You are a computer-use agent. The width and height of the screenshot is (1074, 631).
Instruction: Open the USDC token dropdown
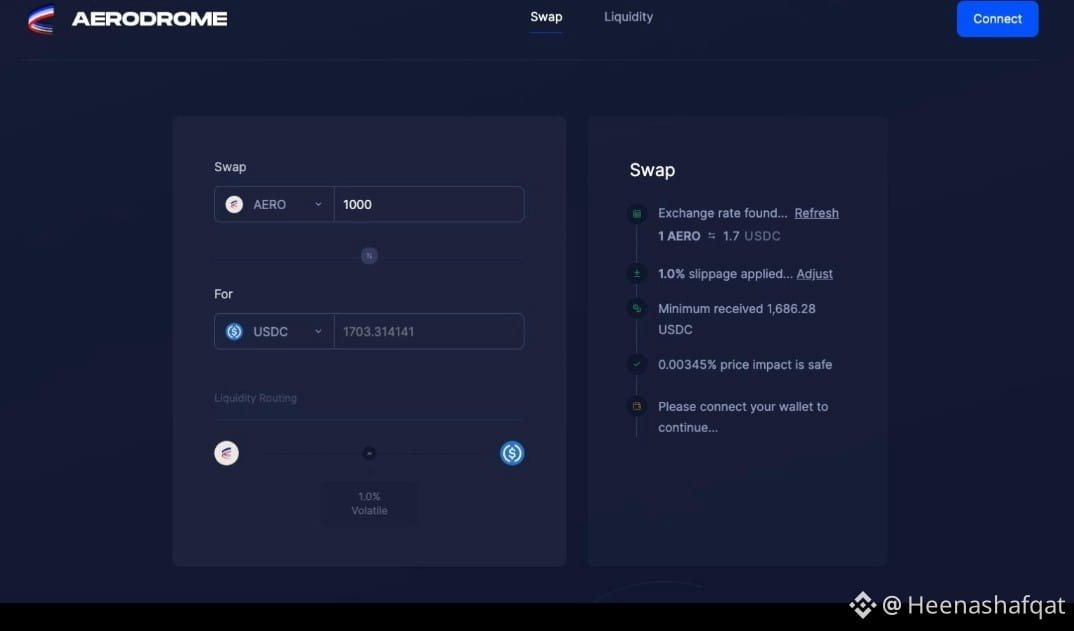[274, 332]
